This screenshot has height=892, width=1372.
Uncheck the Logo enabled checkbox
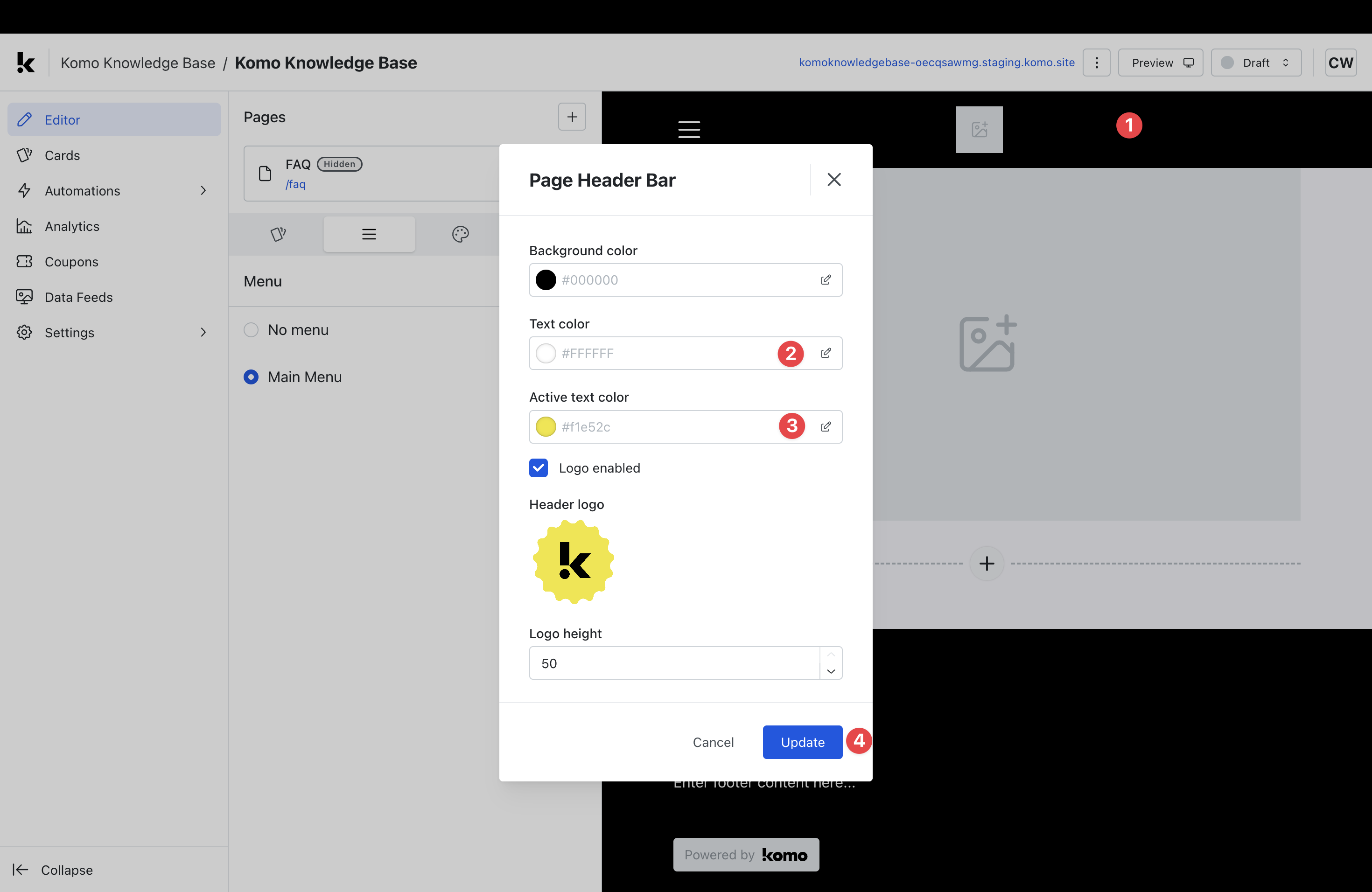pyautogui.click(x=539, y=468)
